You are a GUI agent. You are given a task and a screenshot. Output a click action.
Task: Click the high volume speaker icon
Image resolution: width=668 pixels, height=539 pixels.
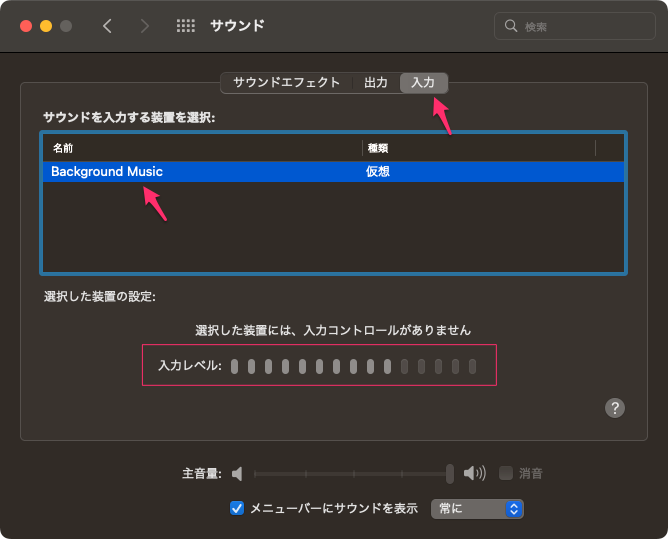coord(475,473)
